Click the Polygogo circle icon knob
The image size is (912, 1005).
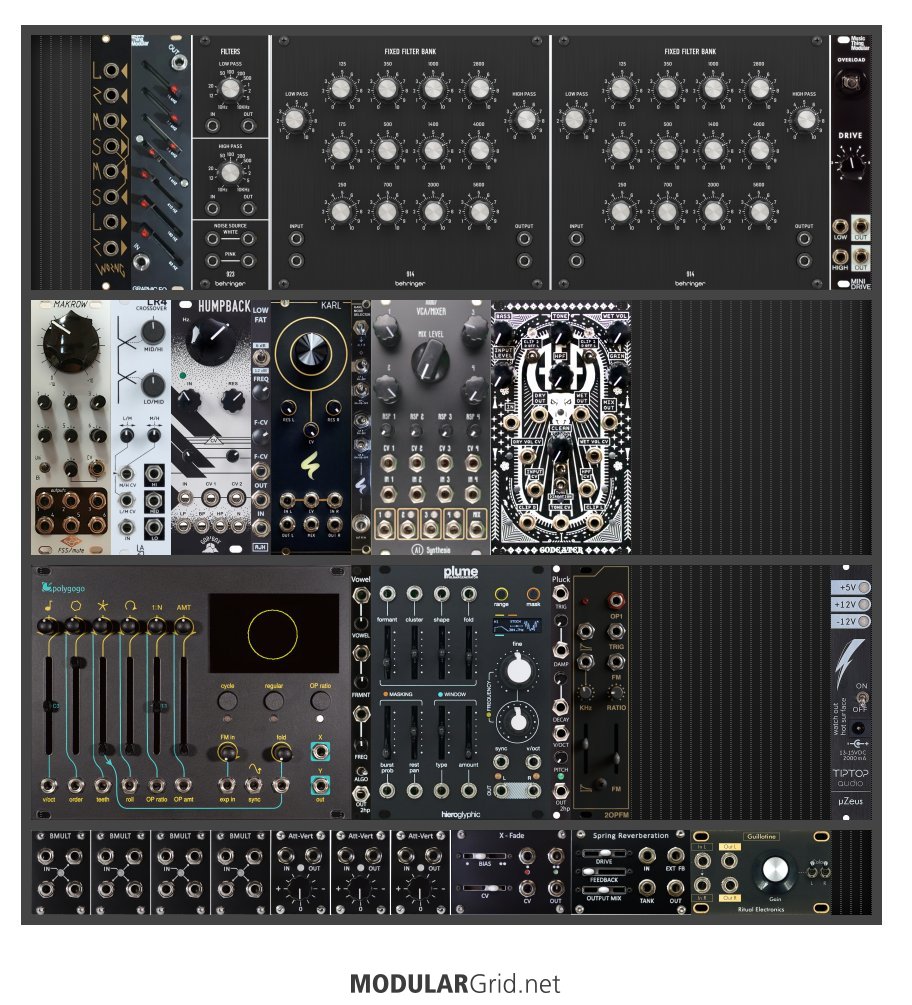click(75, 626)
